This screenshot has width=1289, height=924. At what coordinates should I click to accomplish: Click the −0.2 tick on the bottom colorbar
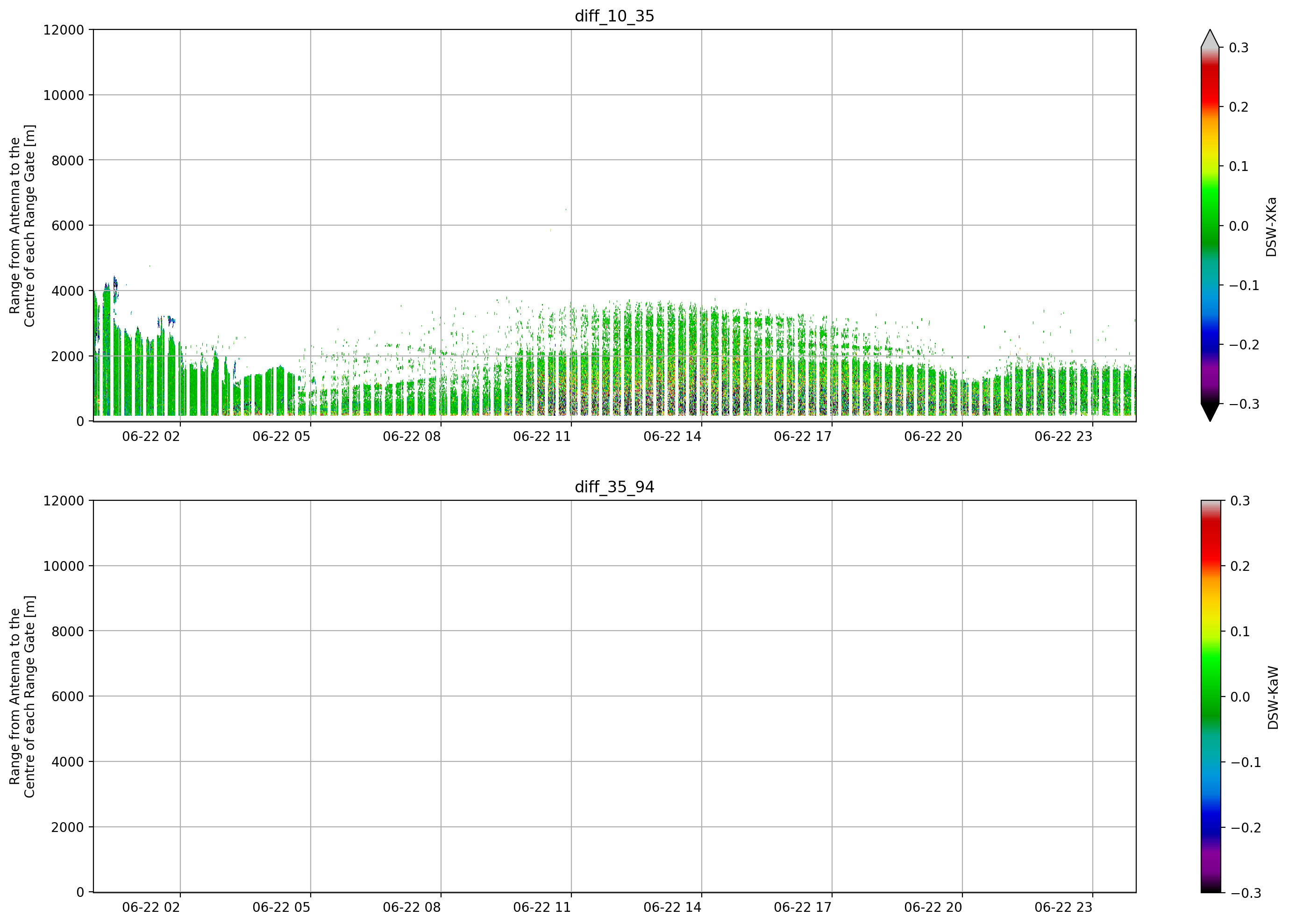tap(1246, 828)
